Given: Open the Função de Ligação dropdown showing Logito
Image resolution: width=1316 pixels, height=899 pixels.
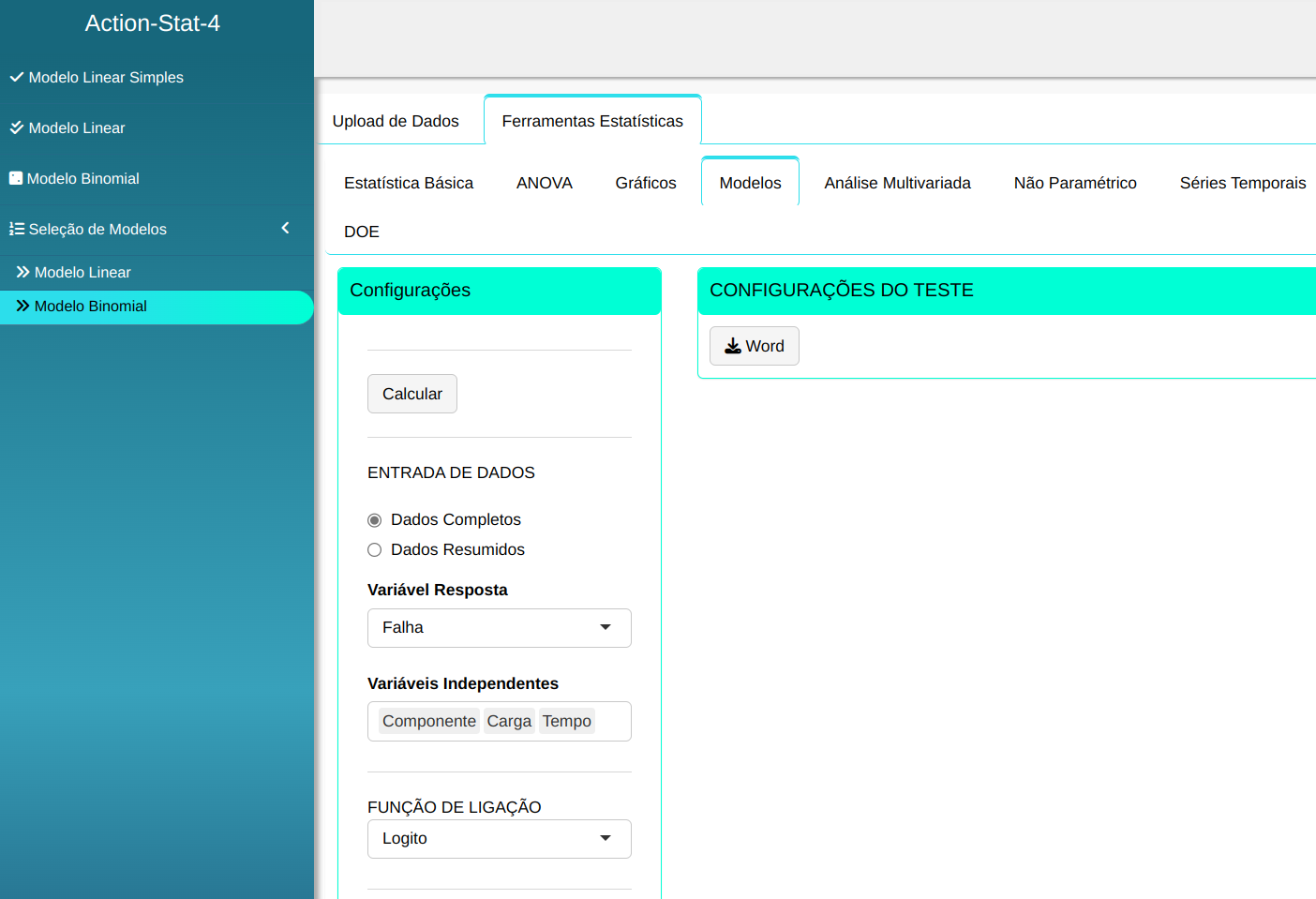Looking at the screenshot, I should [x=499, y=839].
